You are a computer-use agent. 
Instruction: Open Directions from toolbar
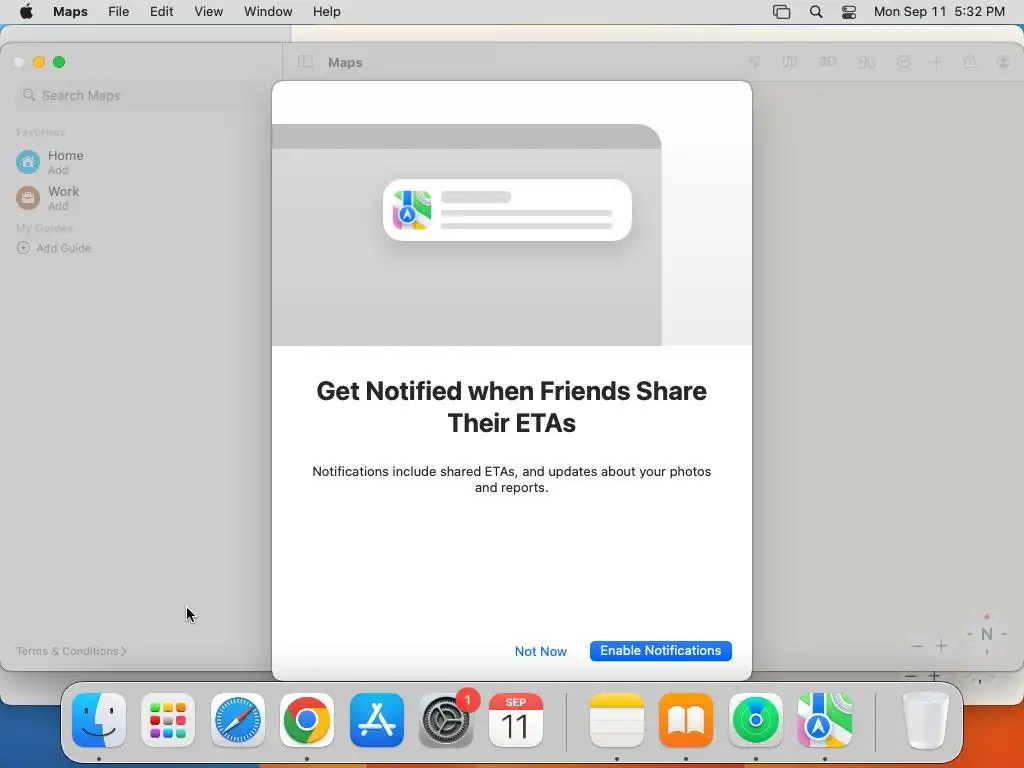pos(903,62)
